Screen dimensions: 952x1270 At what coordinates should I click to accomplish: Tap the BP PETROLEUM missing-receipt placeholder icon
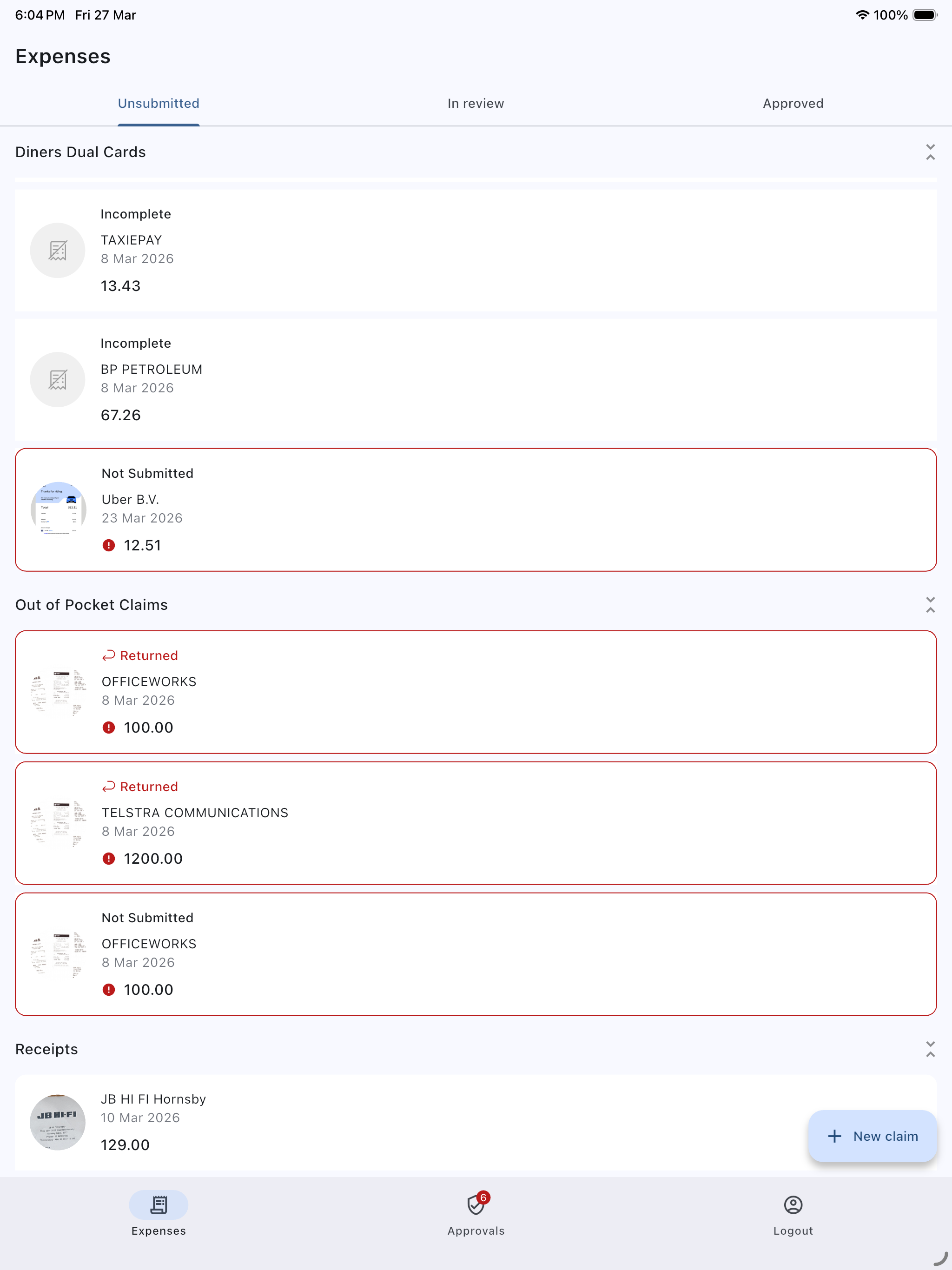58,379
